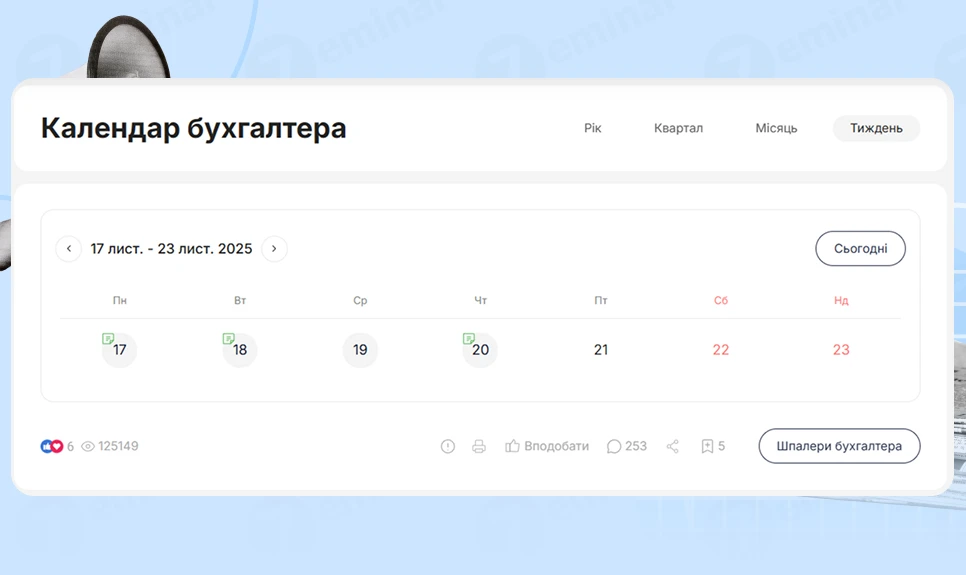Click the like and heart reactions icon
Viewport: 966px width, 575px height.
[x=52, y=446]
